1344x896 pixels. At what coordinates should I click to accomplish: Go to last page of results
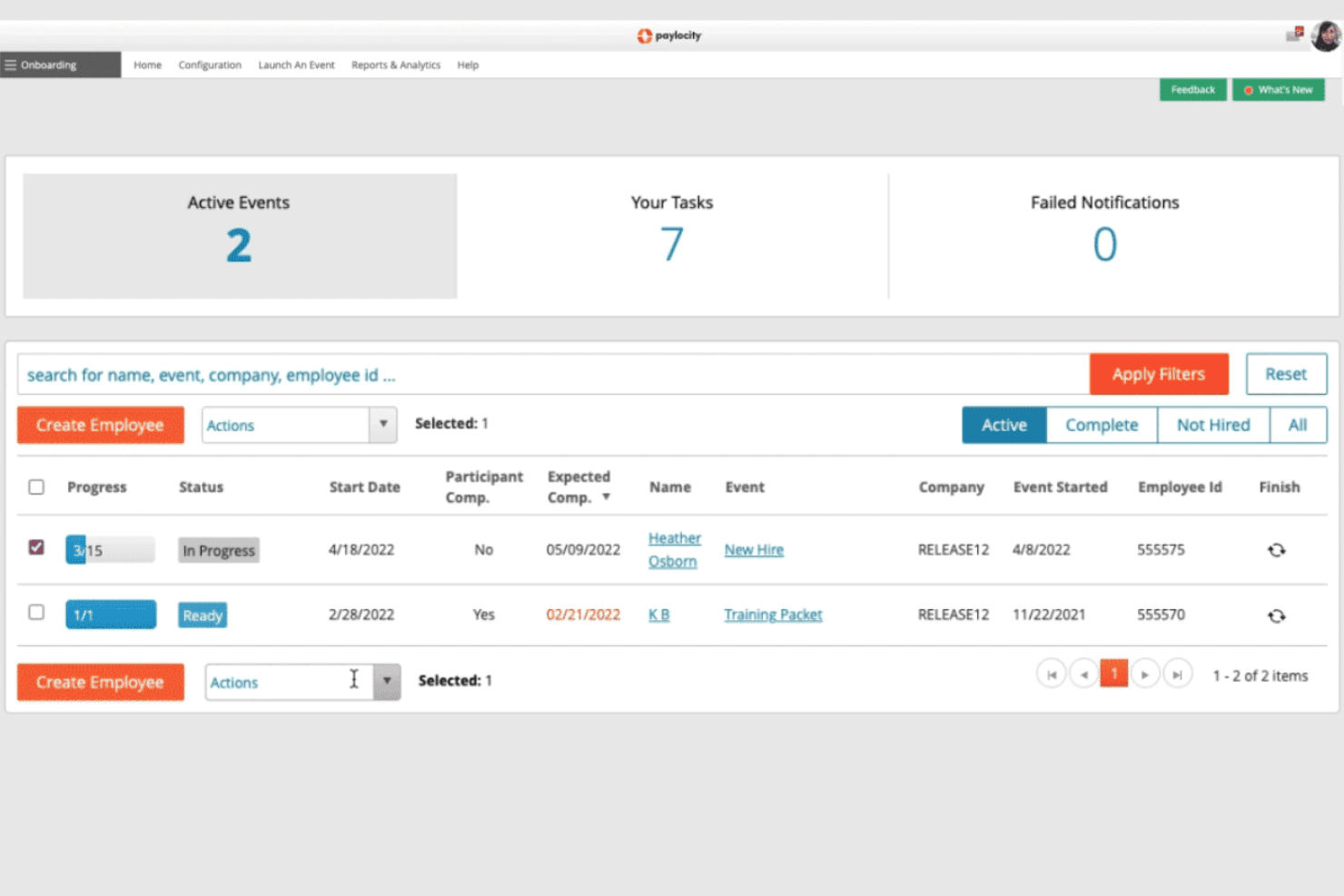pos(1177,674)
